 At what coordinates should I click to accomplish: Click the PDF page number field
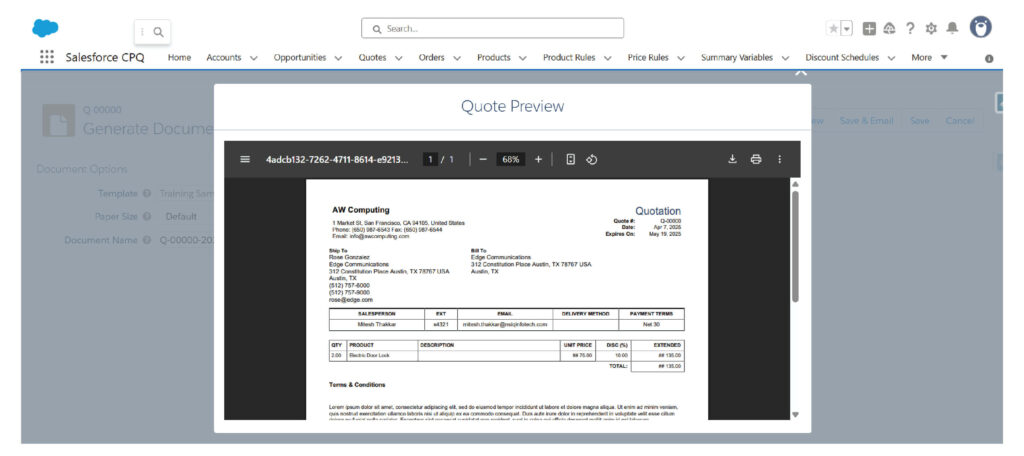click(x=430, y=159)
